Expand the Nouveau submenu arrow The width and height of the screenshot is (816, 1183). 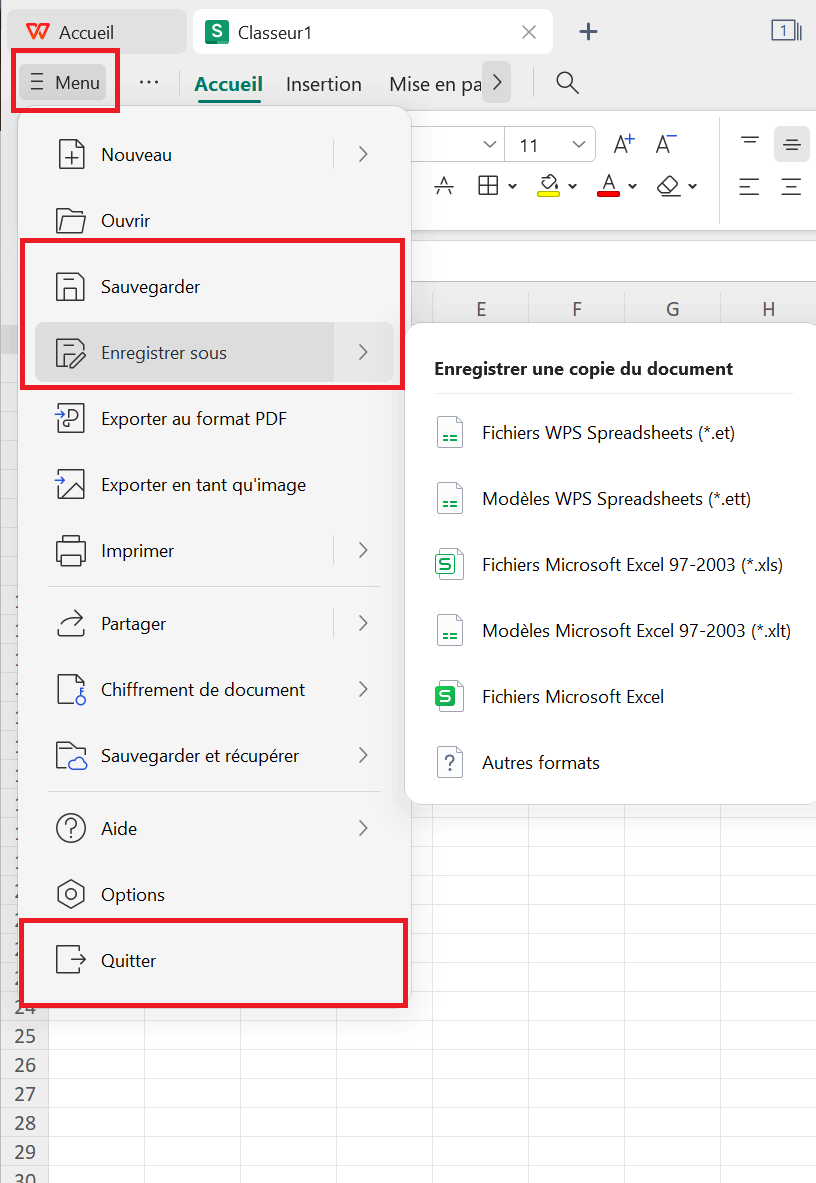pyautogui.click(x=364, y=155)
